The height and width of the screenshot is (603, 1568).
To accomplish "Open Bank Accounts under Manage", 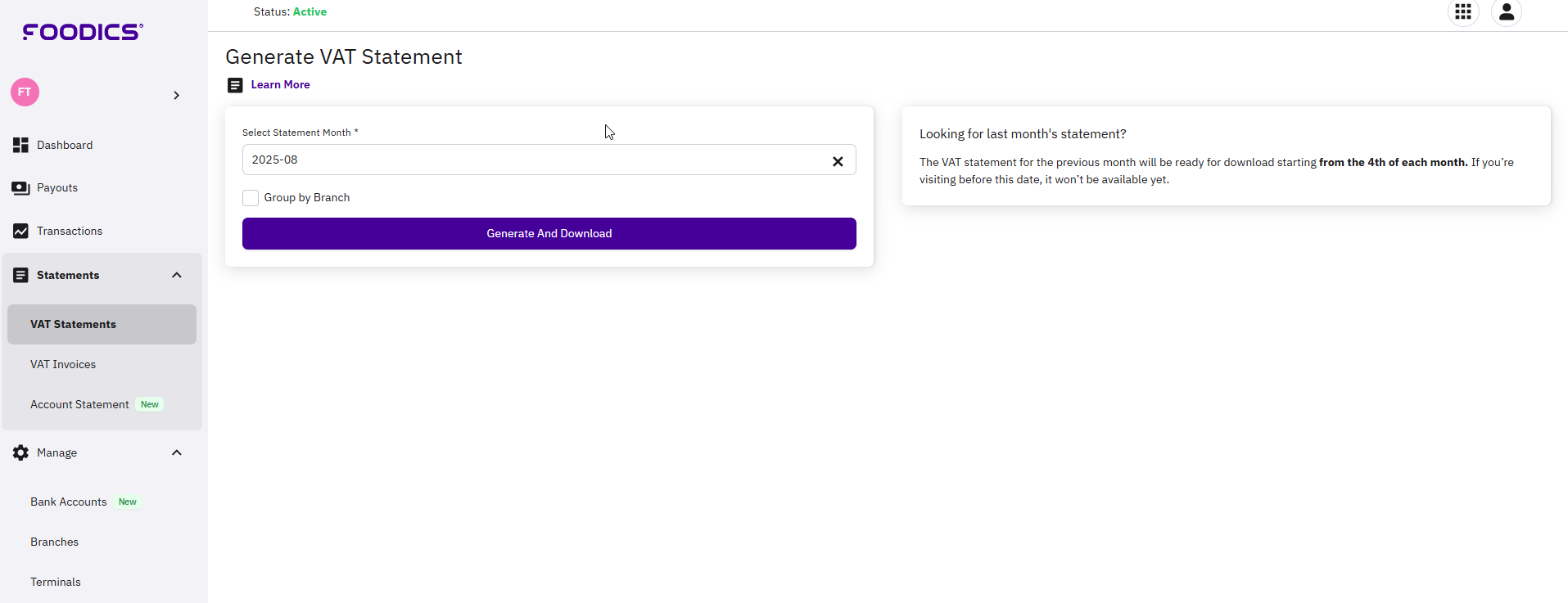I will pos(69,502).
